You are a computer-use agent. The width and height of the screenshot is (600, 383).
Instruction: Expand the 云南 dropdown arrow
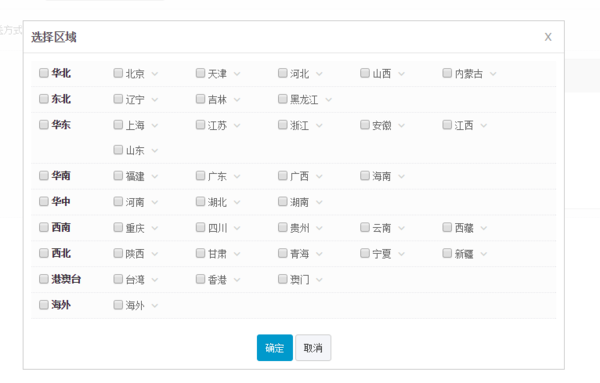point(401,228)
